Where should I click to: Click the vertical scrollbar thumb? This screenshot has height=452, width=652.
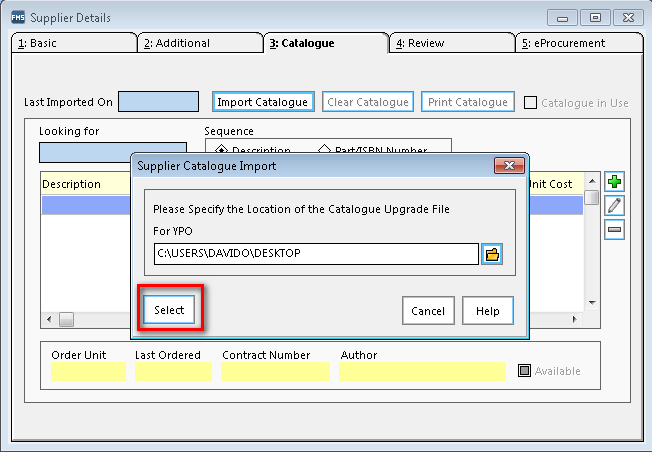(592, 198)
